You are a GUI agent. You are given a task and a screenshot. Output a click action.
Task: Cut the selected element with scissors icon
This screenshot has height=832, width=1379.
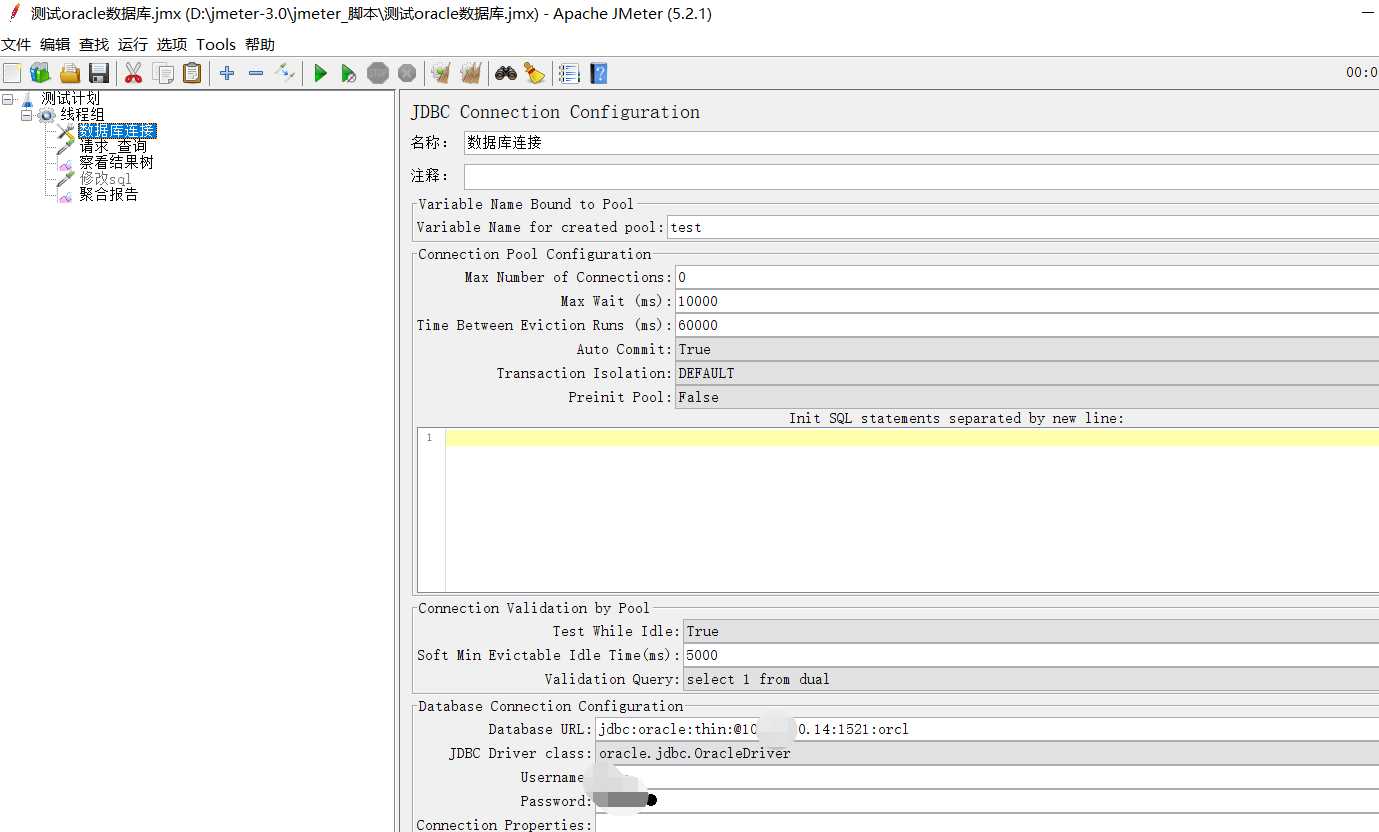[133, 73]
